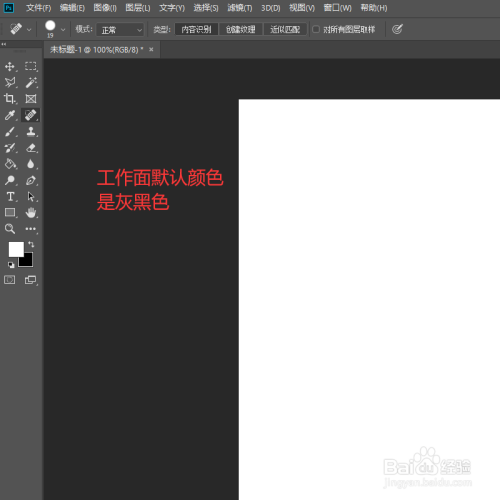This screenshot has width=500, height=500.
Task: Select the Horizontal Type tool
Action: point(10,197)
